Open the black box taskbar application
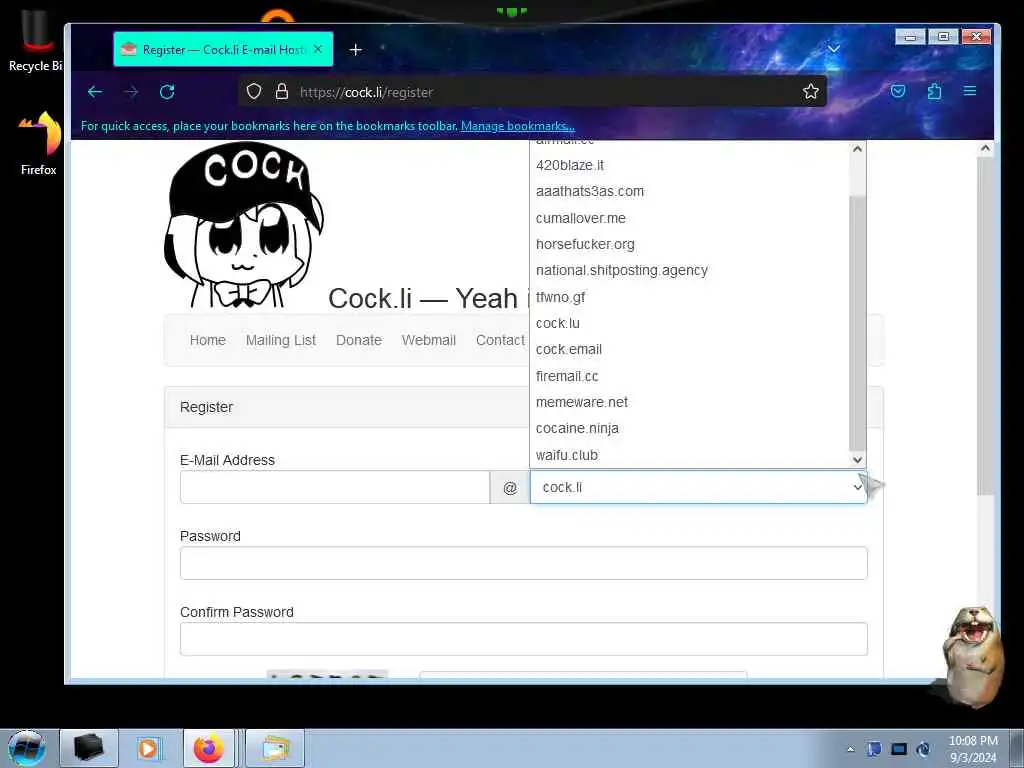Viewport: 1024px width, 768px height. (88, 748)
